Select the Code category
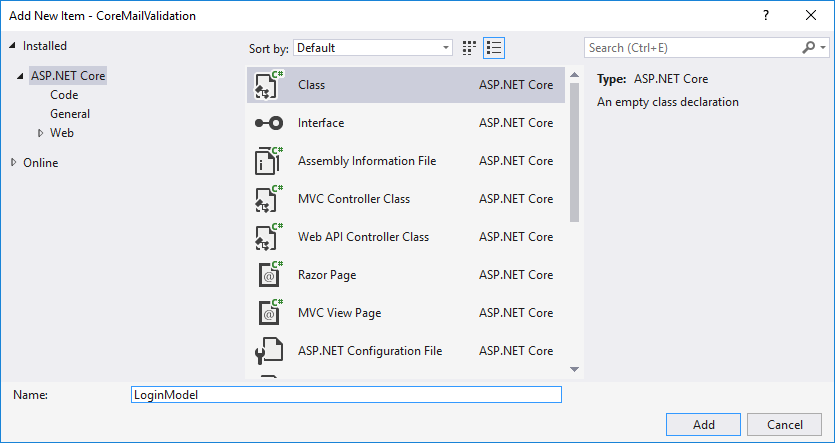 pyautogui.click(x=64, y=95)
